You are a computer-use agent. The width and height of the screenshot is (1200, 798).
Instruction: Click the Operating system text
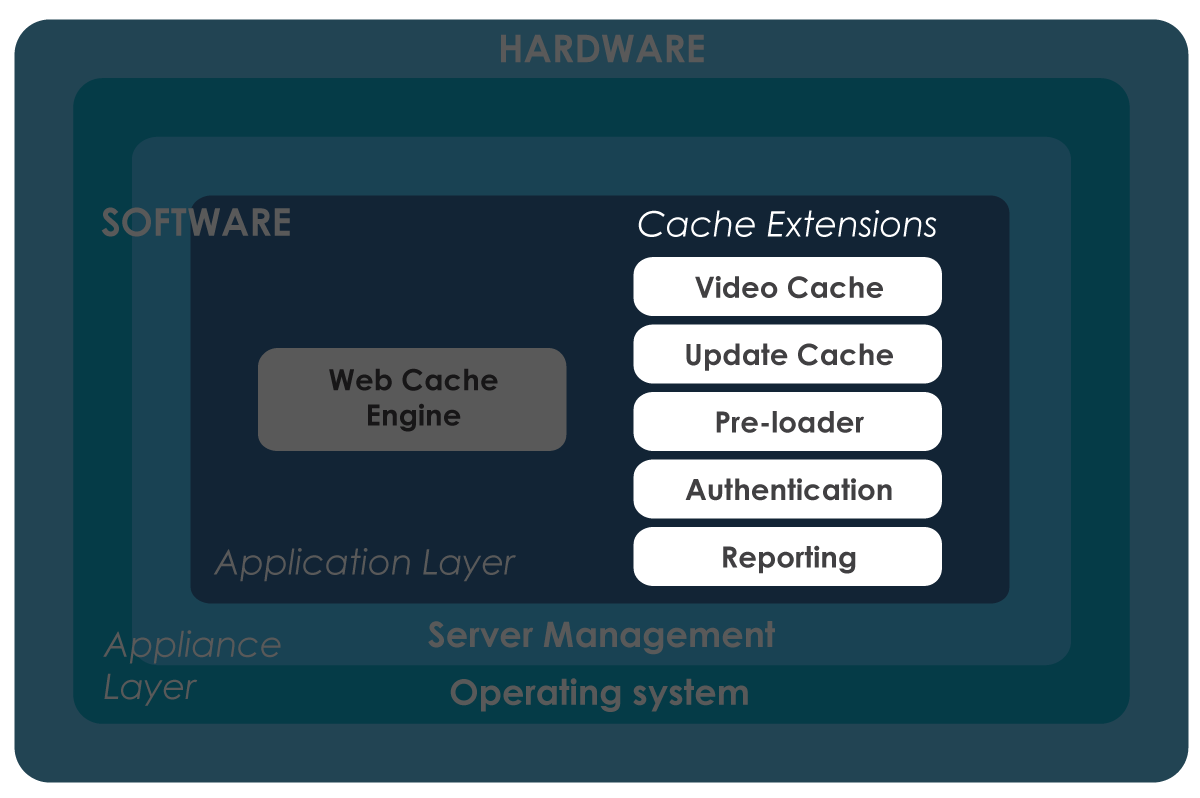(x=599, y=693)
